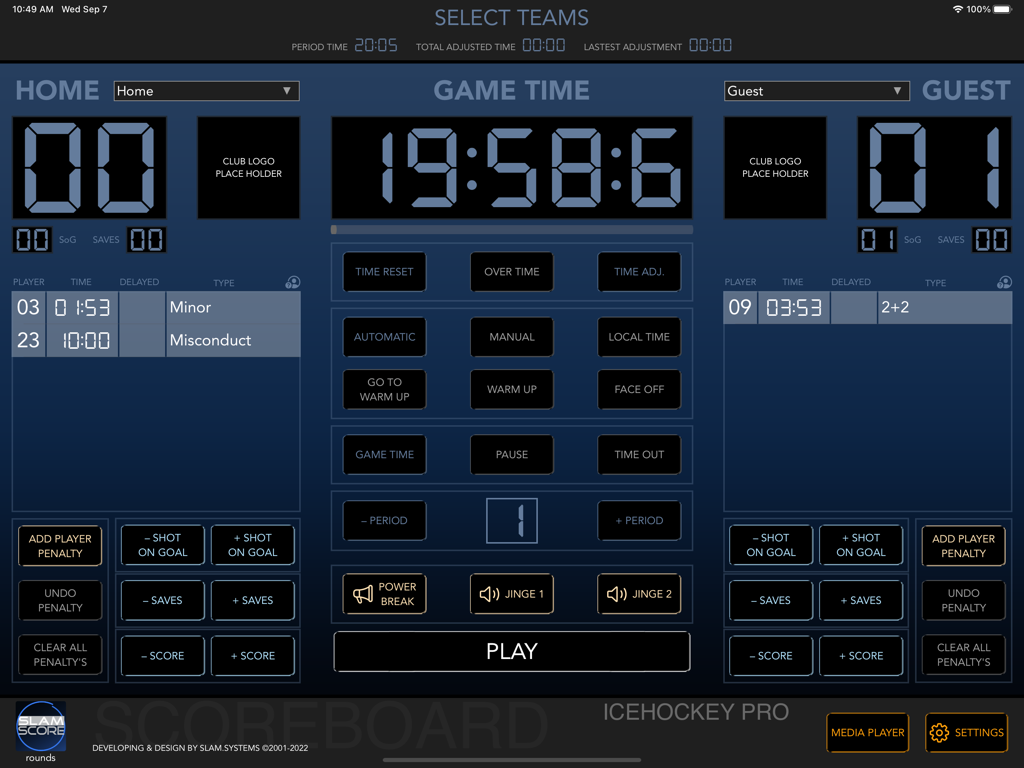This screenshot has width=1024, height=768.
Task: Click the SELECT TEAMS heading
Action: click(x=511, y=18)
